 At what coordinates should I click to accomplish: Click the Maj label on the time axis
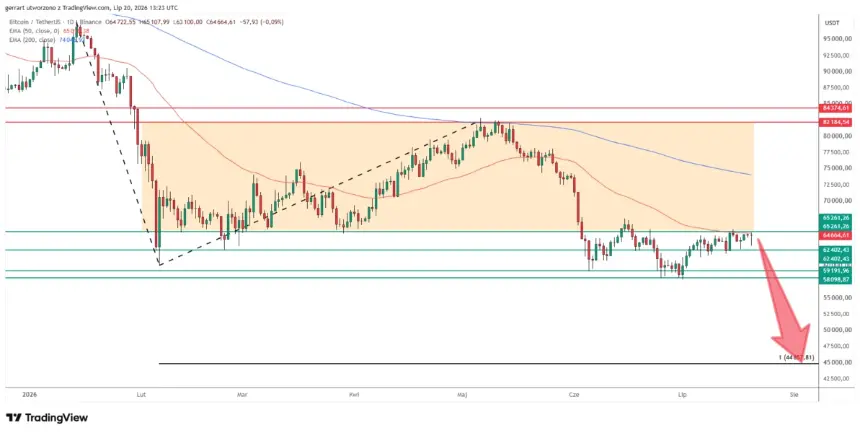pos(463,395)
